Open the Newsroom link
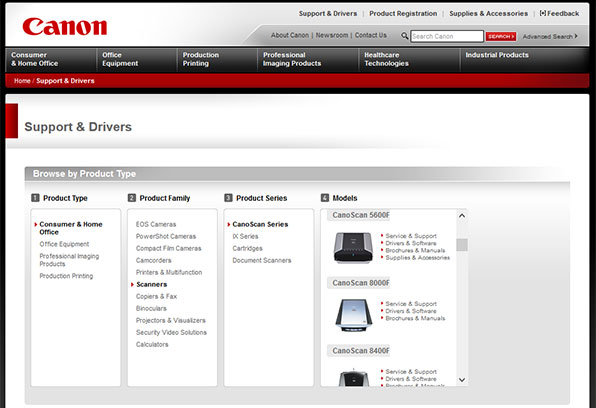The height and width of the screenshot is (408, 596). (x=332, y=35)
